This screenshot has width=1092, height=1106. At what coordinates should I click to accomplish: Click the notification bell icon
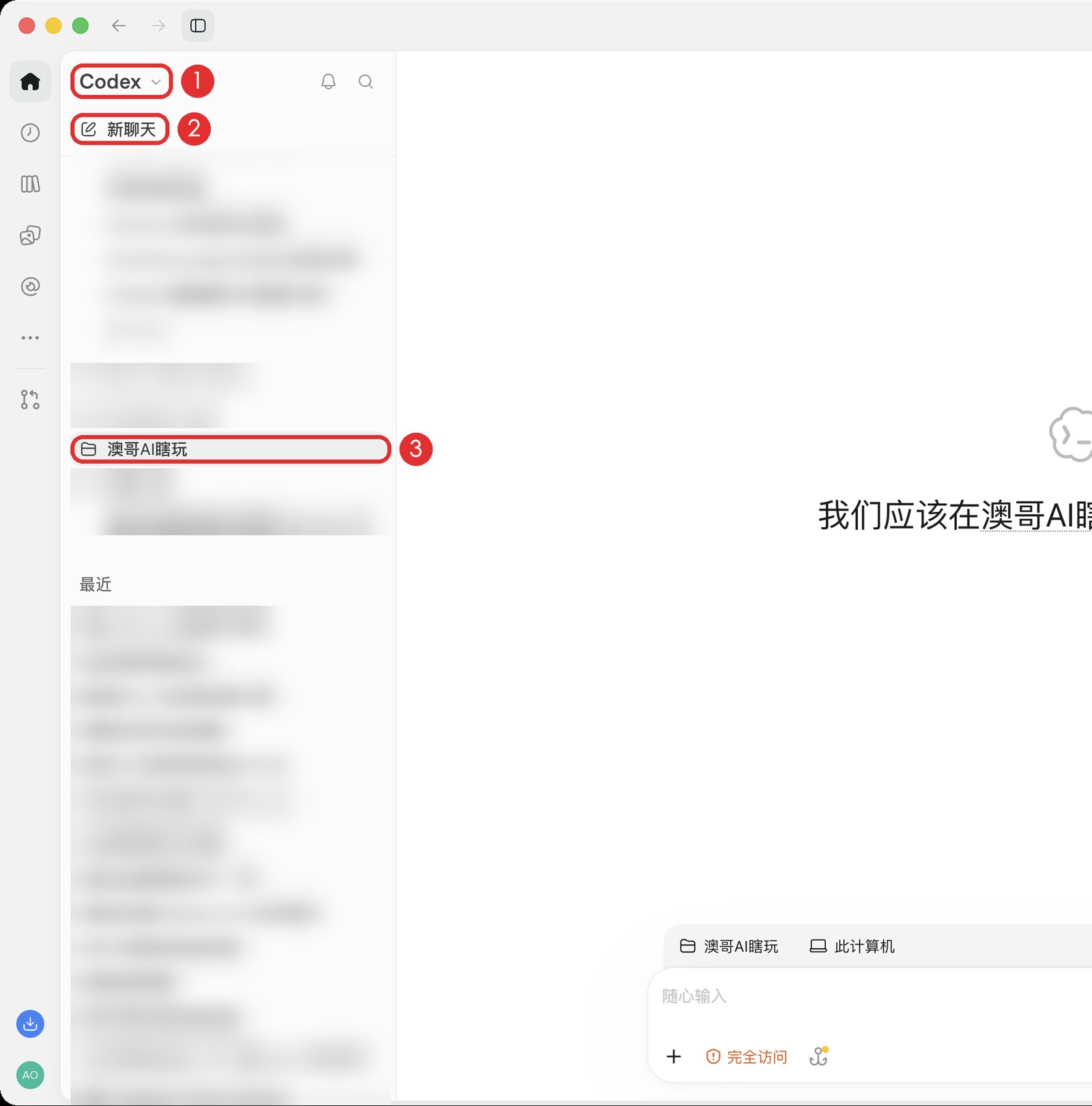328,82
